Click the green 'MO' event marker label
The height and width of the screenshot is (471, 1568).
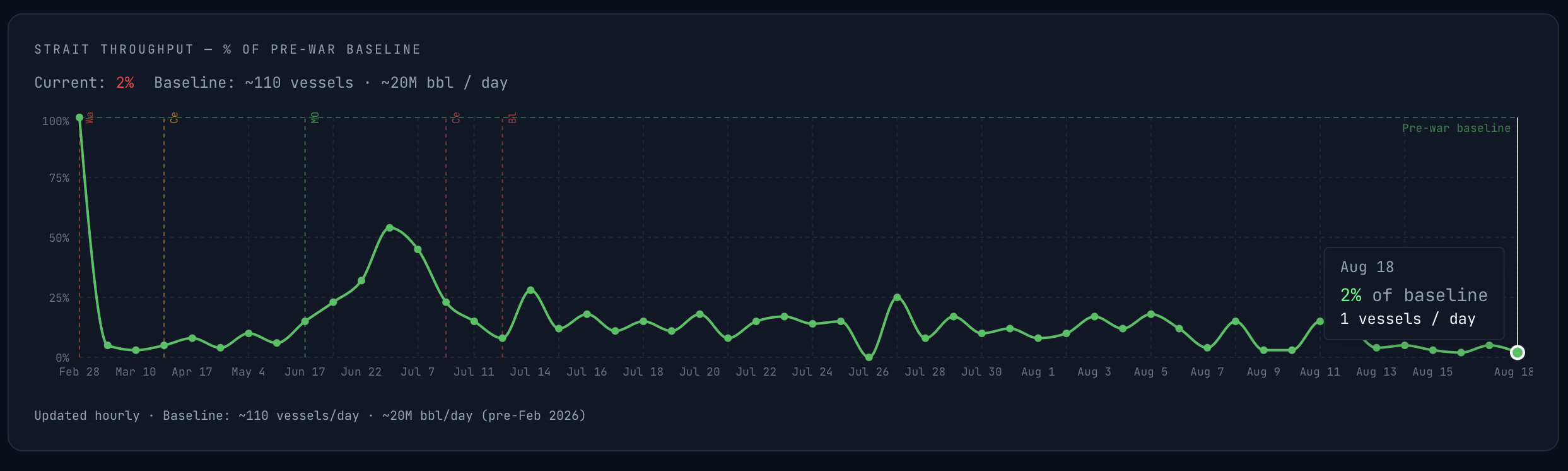point(315,117)
